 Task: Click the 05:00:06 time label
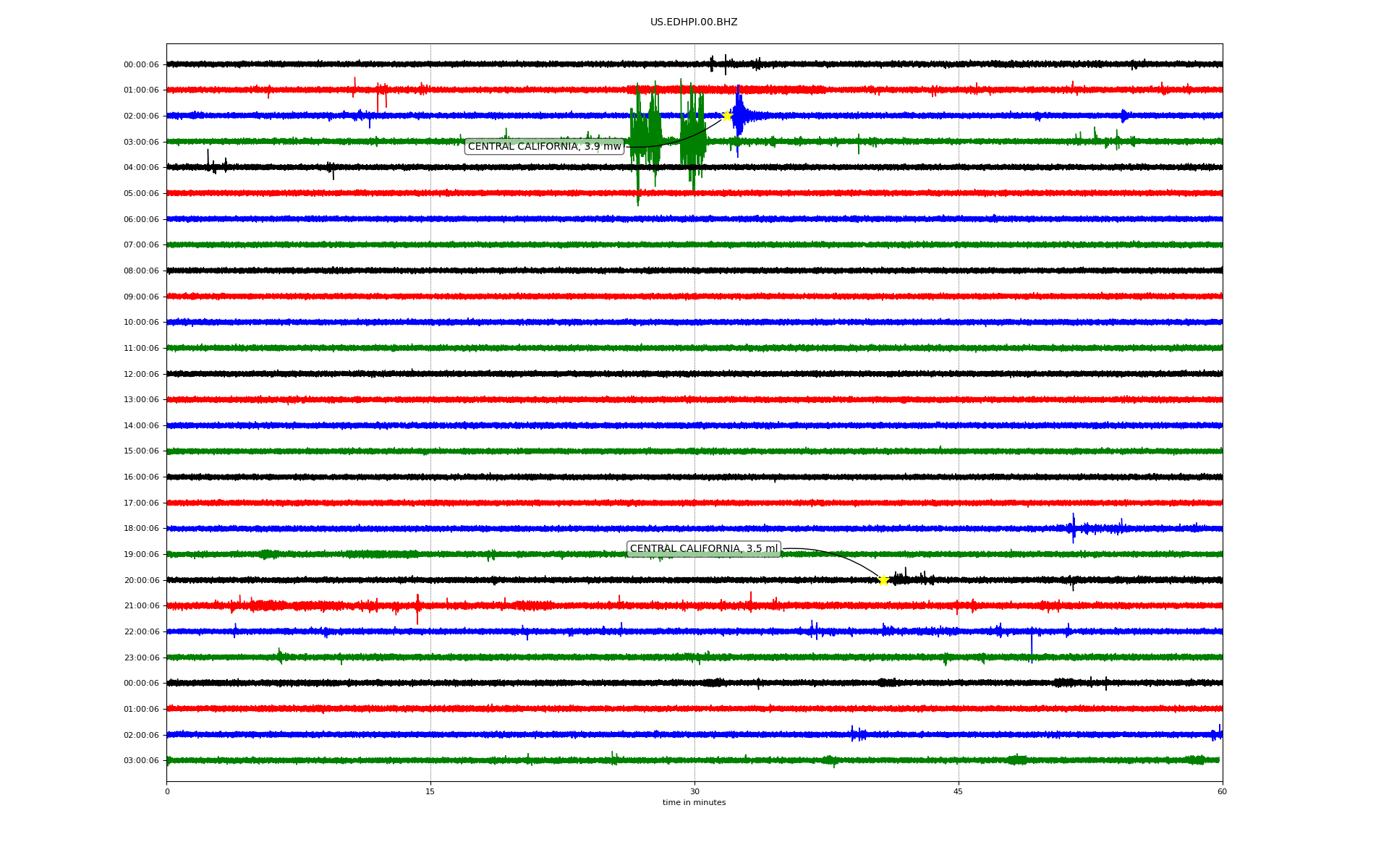tap(141, 194)
